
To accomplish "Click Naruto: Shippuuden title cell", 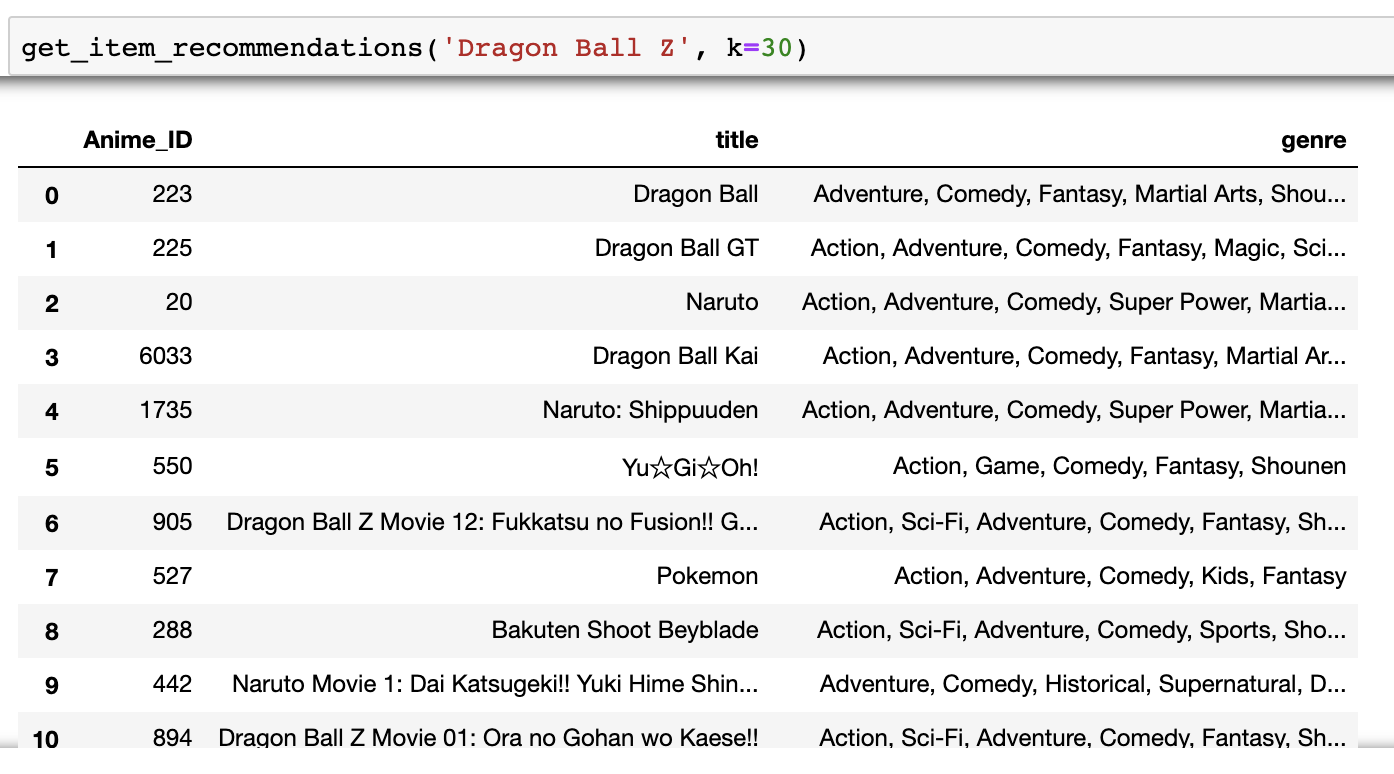I will pyautogui.click(x=651, y=410).
